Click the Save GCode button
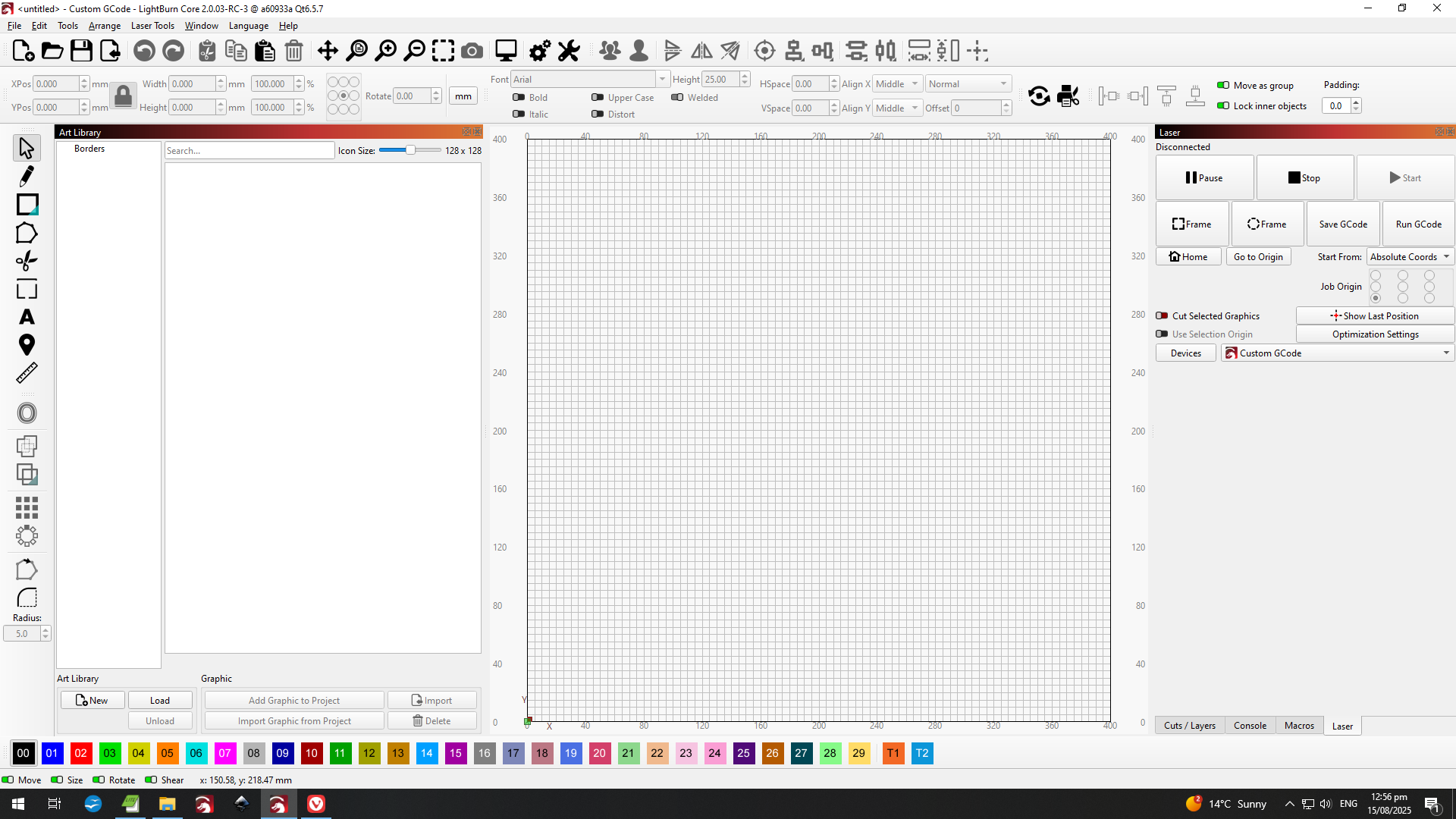The width and height of the screenshot is (1456, 819). (x=1342, y=224)
